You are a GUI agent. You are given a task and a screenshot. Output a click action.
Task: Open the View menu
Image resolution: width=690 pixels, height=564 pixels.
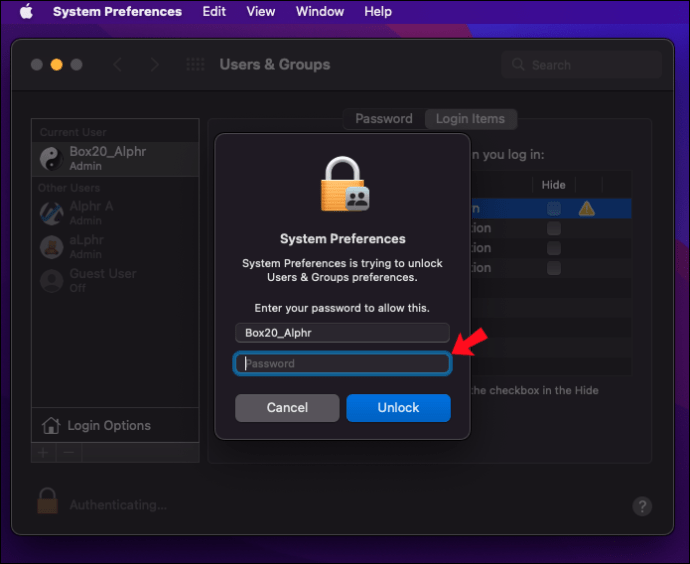click(261, 11)
